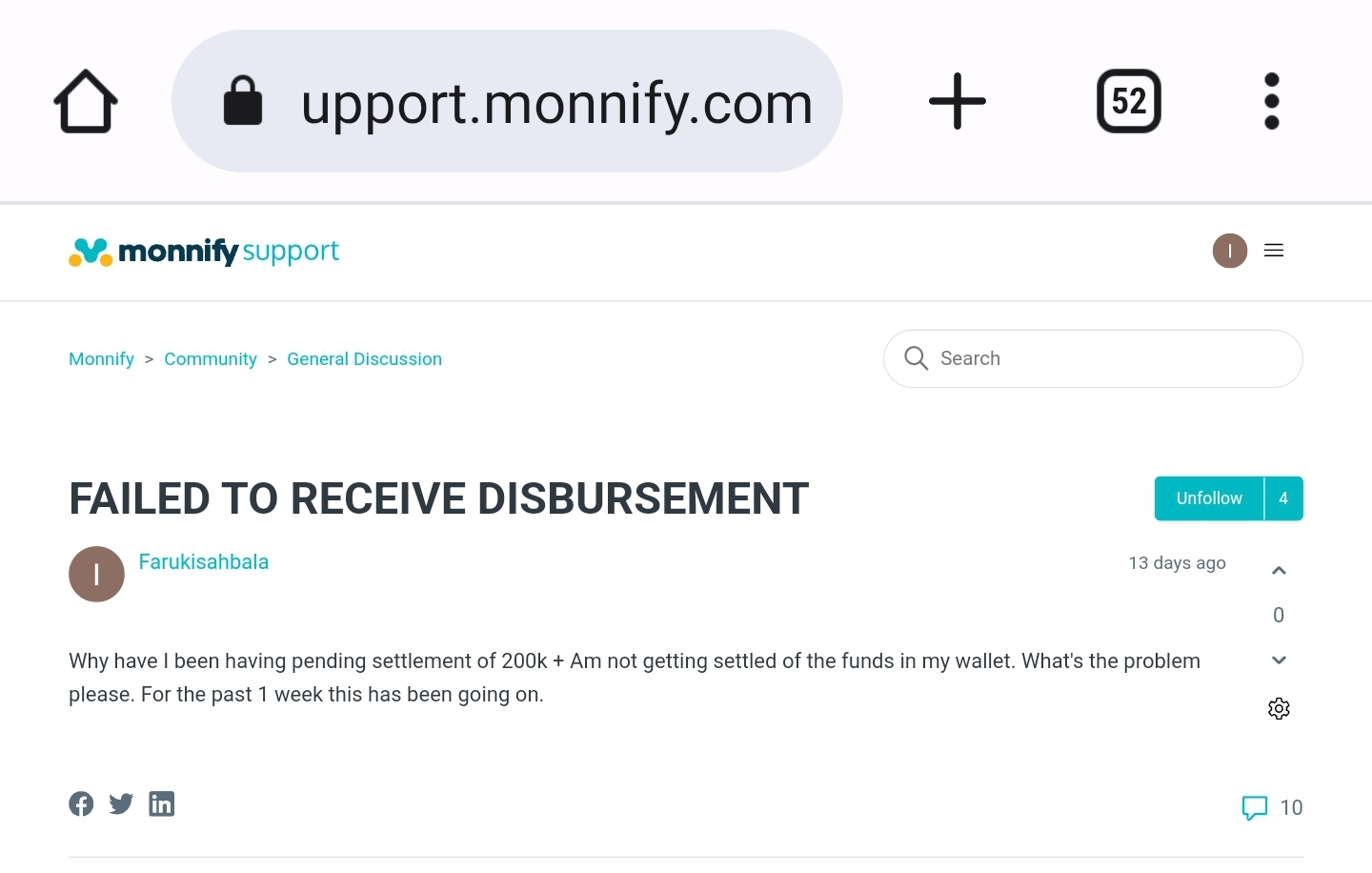Tap the address bar URL
The image size is (1372, 873).
555,103
